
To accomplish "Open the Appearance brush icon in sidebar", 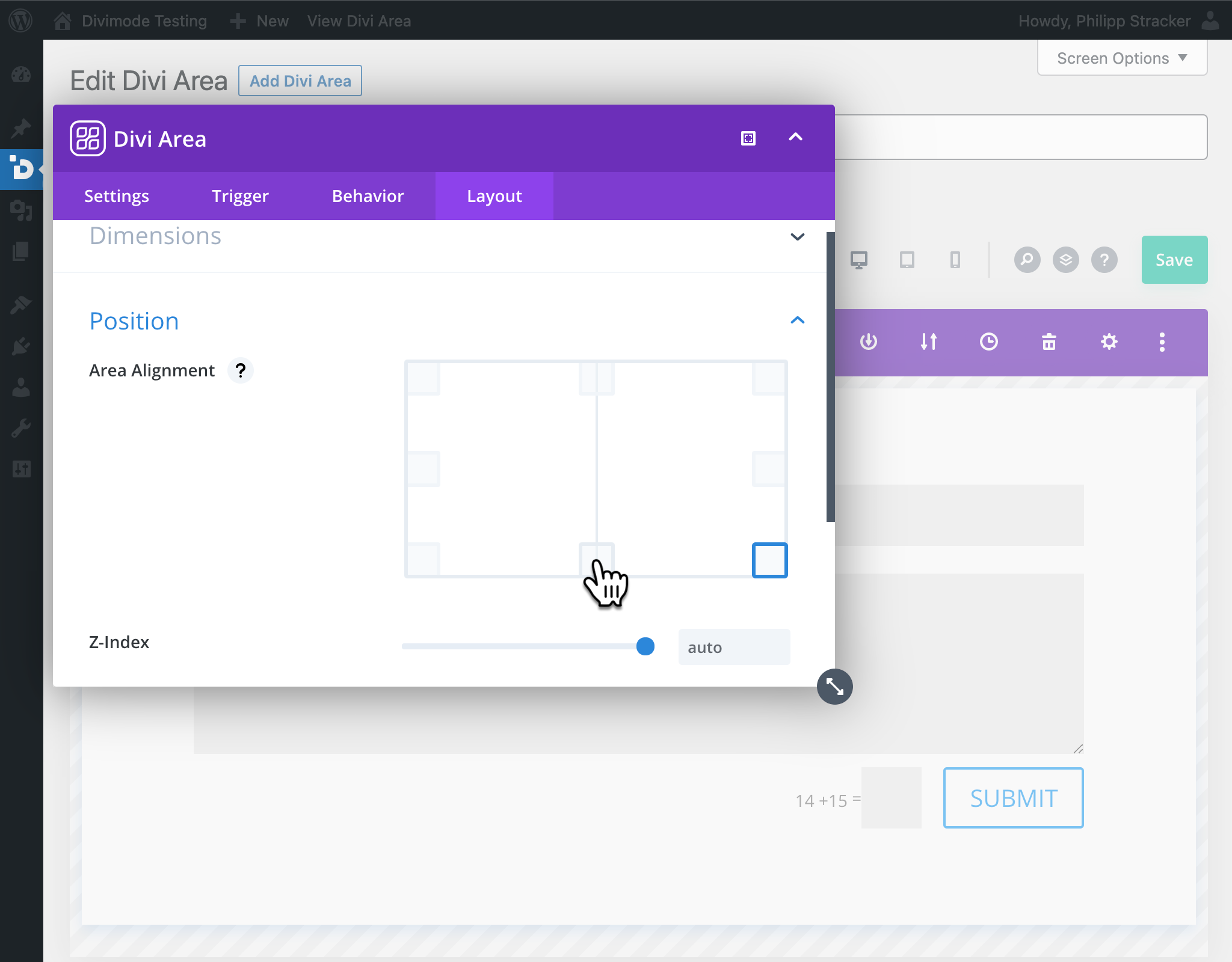I will (x=21, y=305).
